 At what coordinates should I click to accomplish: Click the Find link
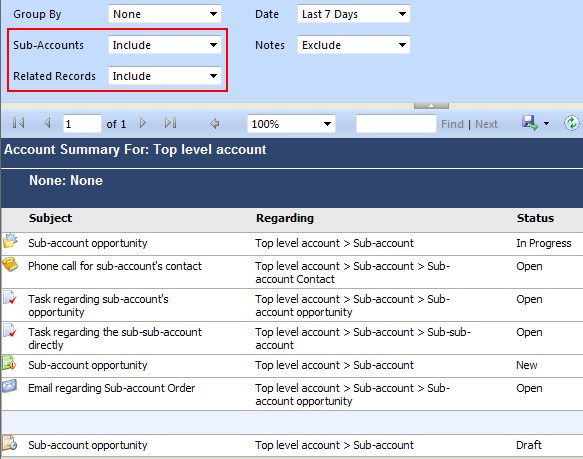tap(452, 124)
